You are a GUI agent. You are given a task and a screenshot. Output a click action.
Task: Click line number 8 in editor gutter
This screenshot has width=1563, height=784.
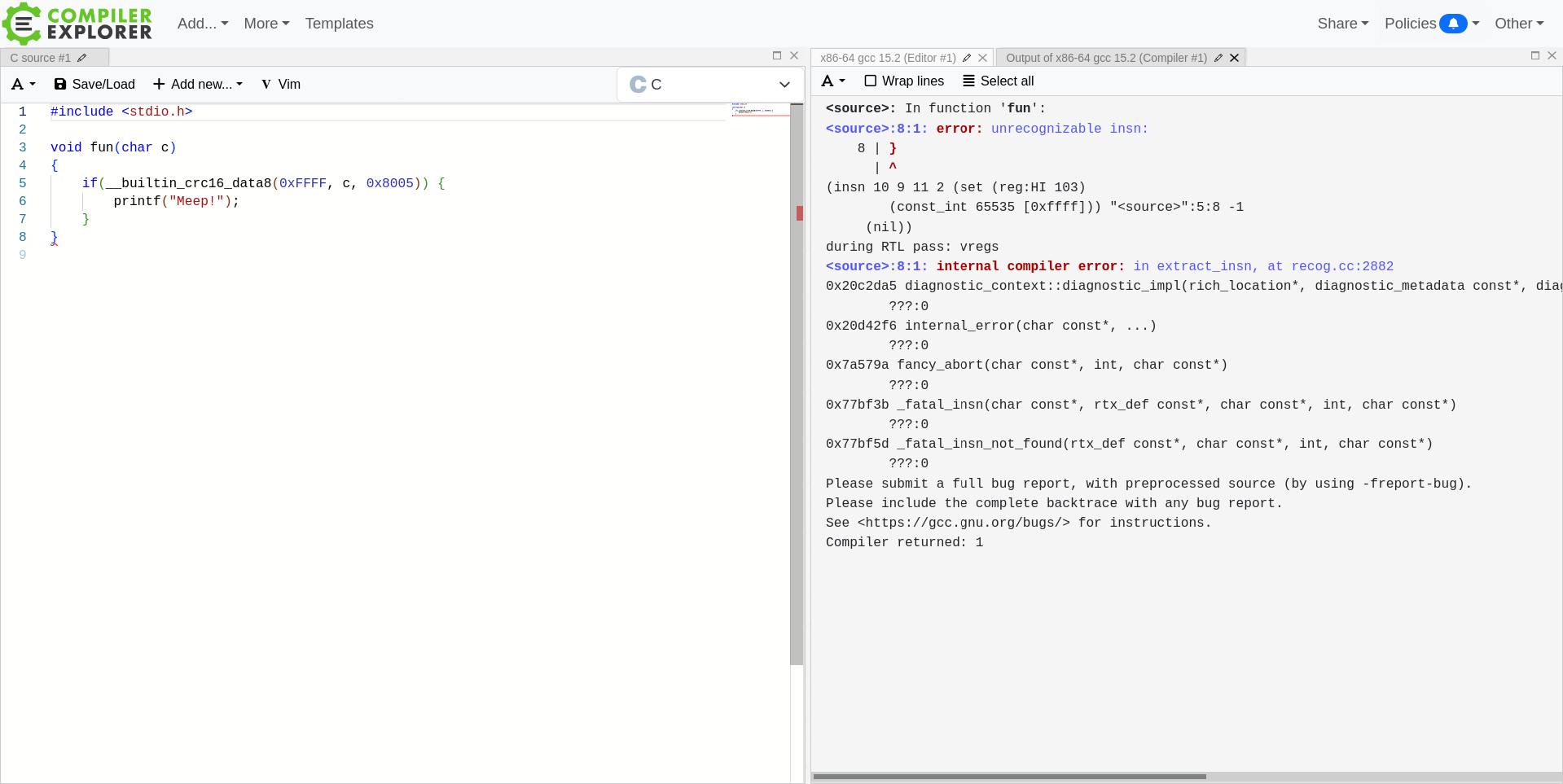23,237
